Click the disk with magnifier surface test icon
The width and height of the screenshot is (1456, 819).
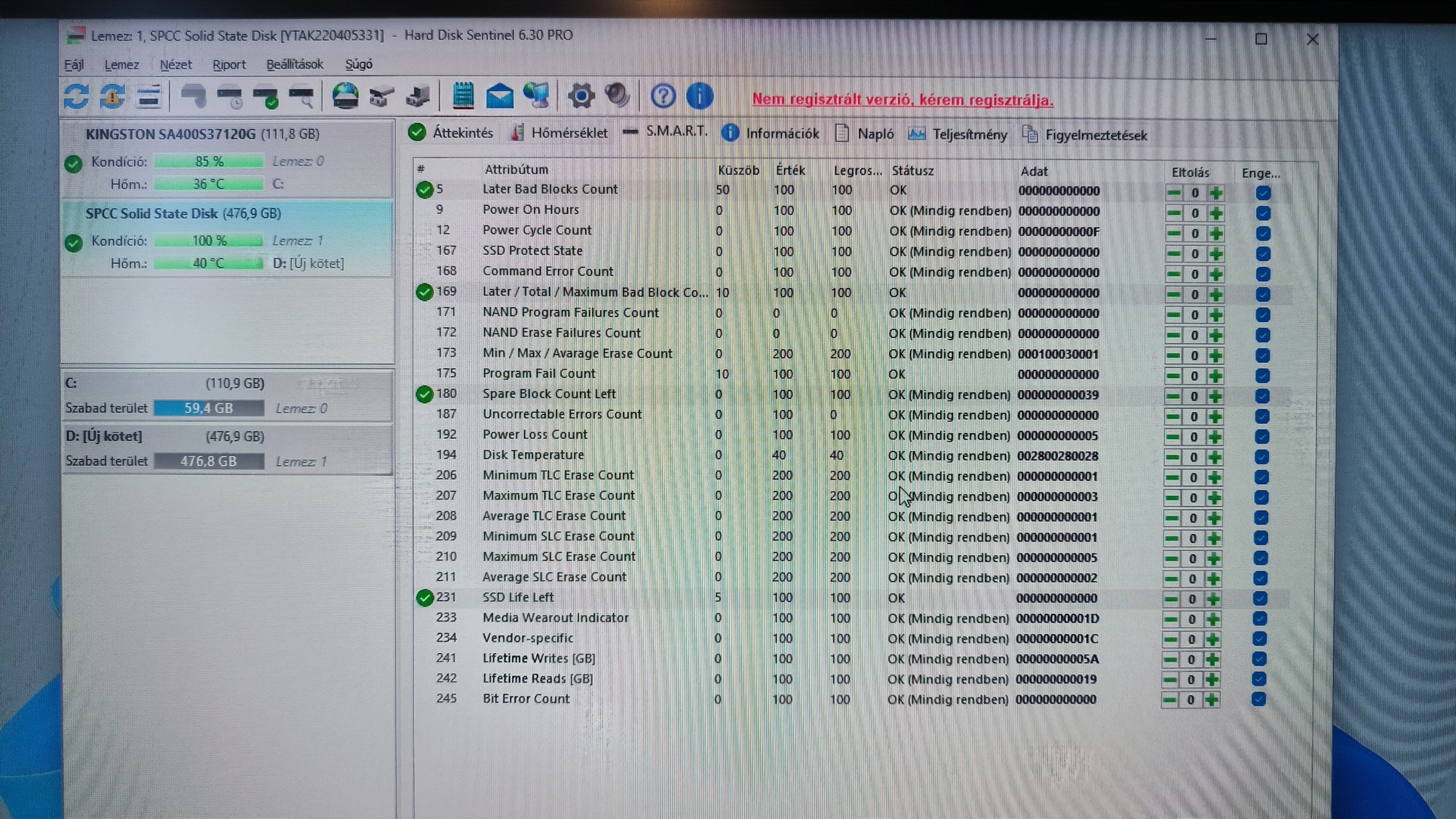[302, 97]
